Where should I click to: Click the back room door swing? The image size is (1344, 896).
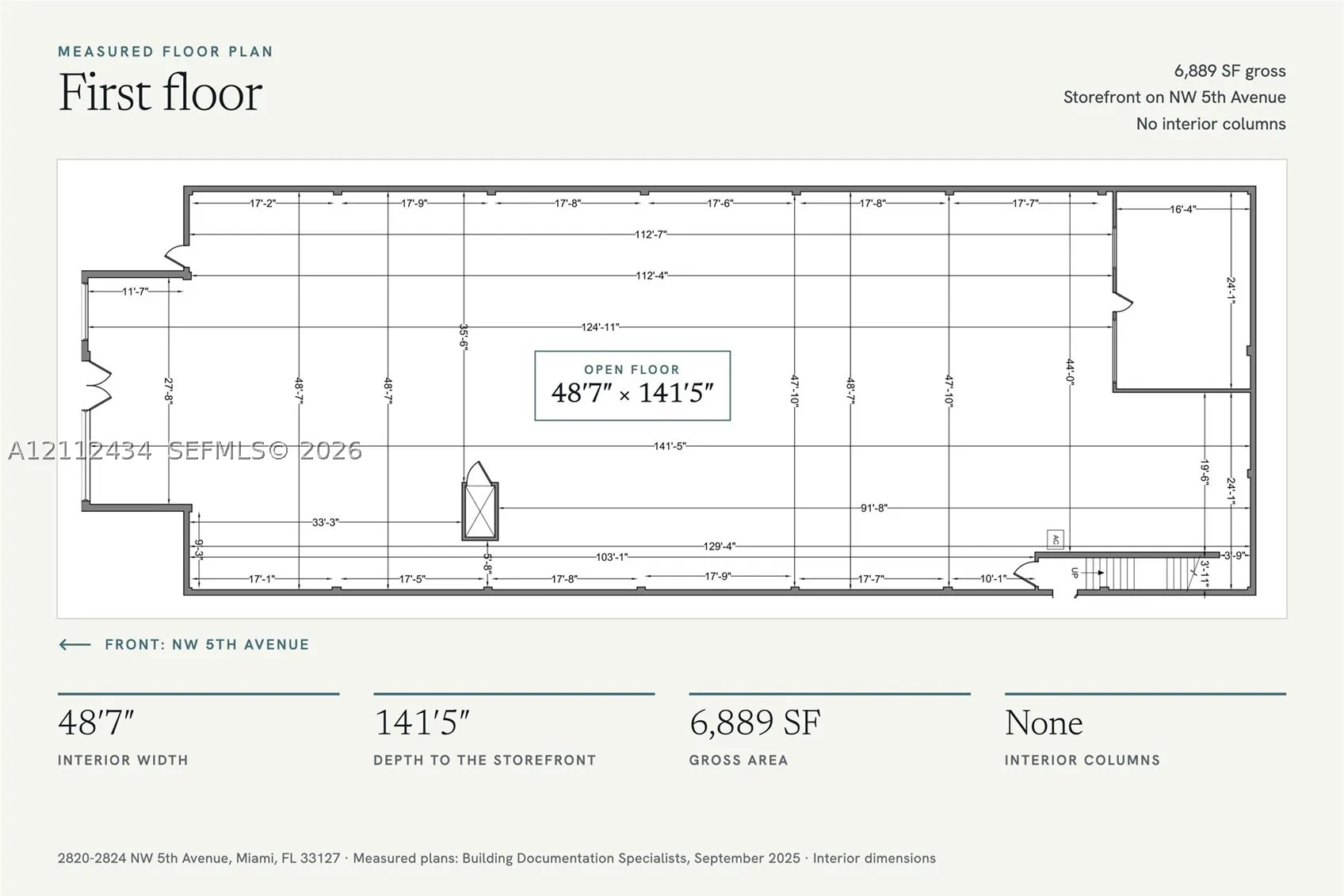(1123, 301)
